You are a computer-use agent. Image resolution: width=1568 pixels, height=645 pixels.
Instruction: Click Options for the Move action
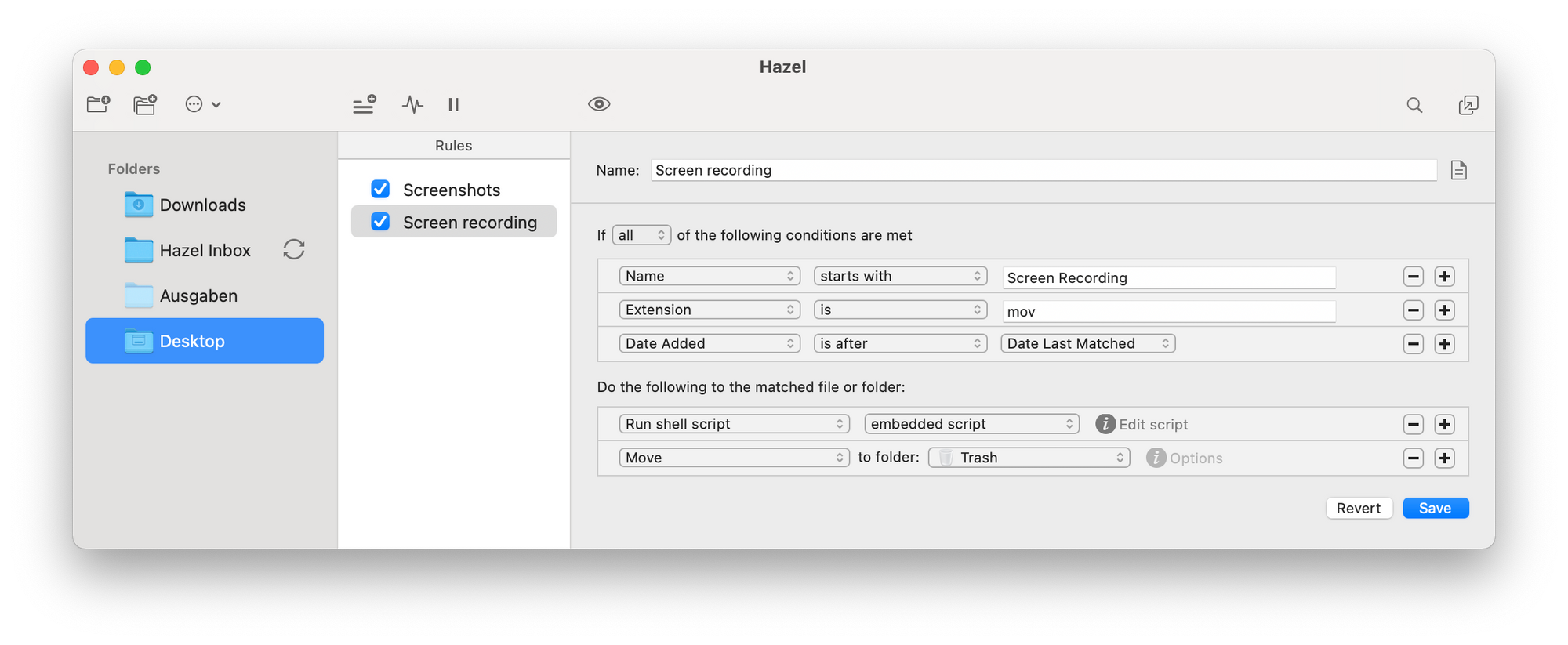(x=1185, y=458)
